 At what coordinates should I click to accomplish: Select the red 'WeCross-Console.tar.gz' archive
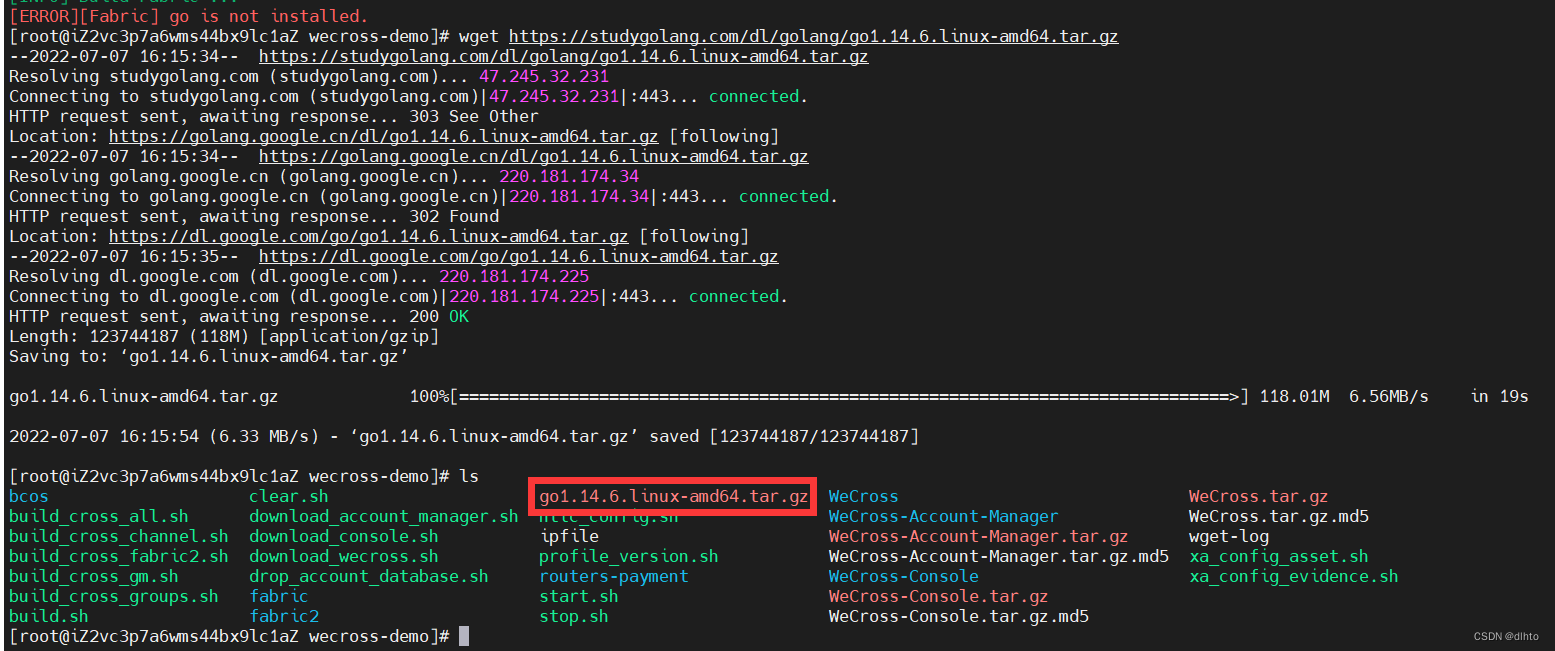(x=939, y=597)
